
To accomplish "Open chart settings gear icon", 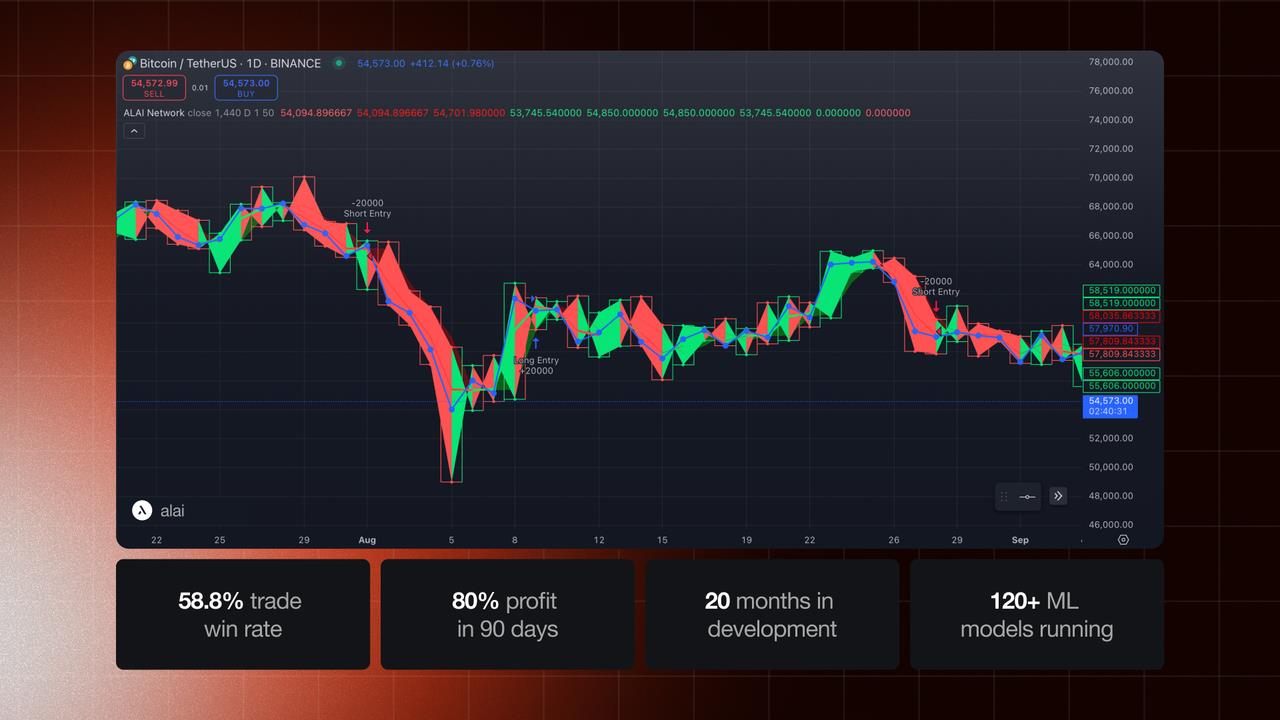I will 1123,540.
